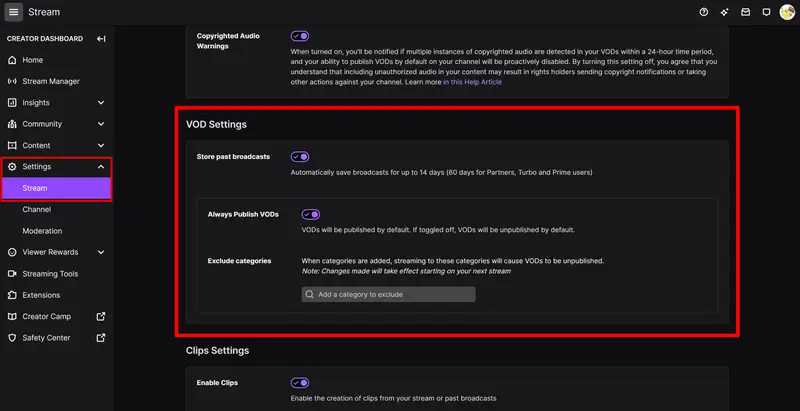This screenshot has width=800, height=411.
Task: Go to Channel settings page
Action: pos(37,210)
